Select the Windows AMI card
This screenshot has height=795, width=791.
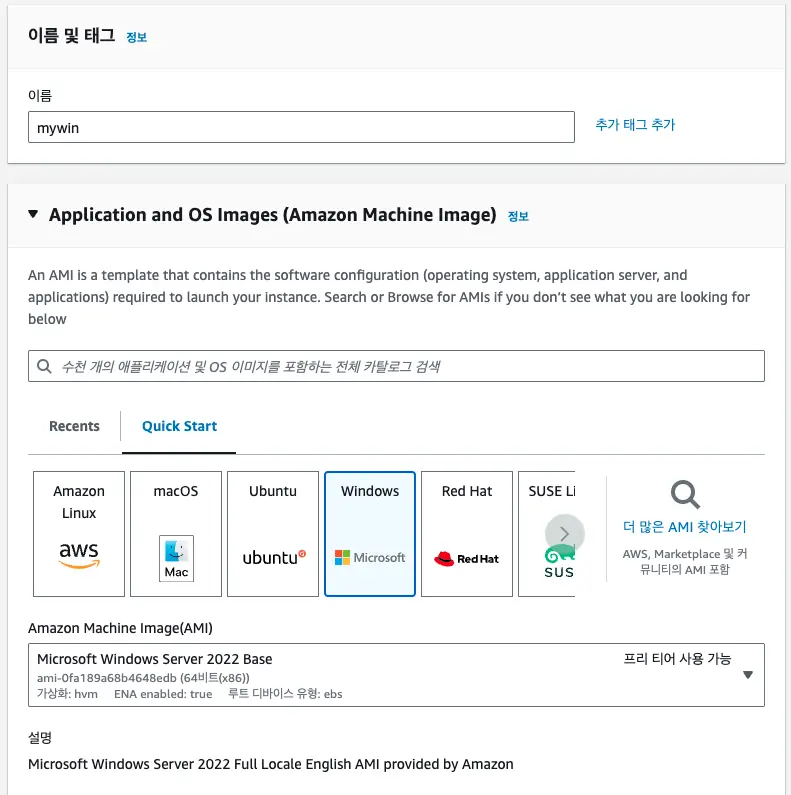(x=370, y=534)
